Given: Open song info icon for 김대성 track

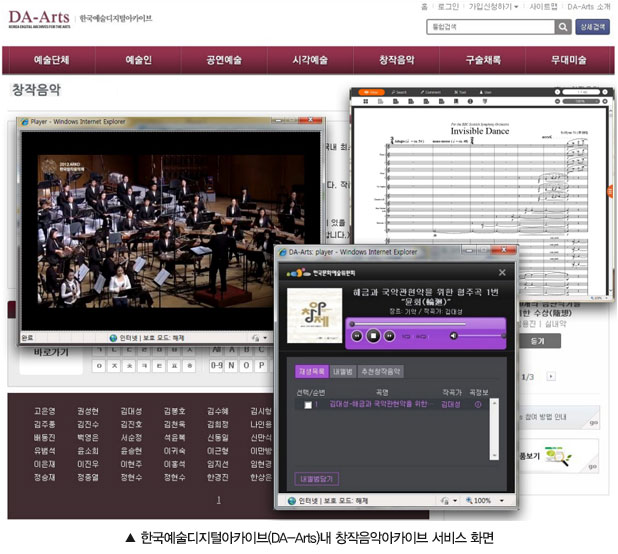Looking at the screenshot, I should (478, 404).
